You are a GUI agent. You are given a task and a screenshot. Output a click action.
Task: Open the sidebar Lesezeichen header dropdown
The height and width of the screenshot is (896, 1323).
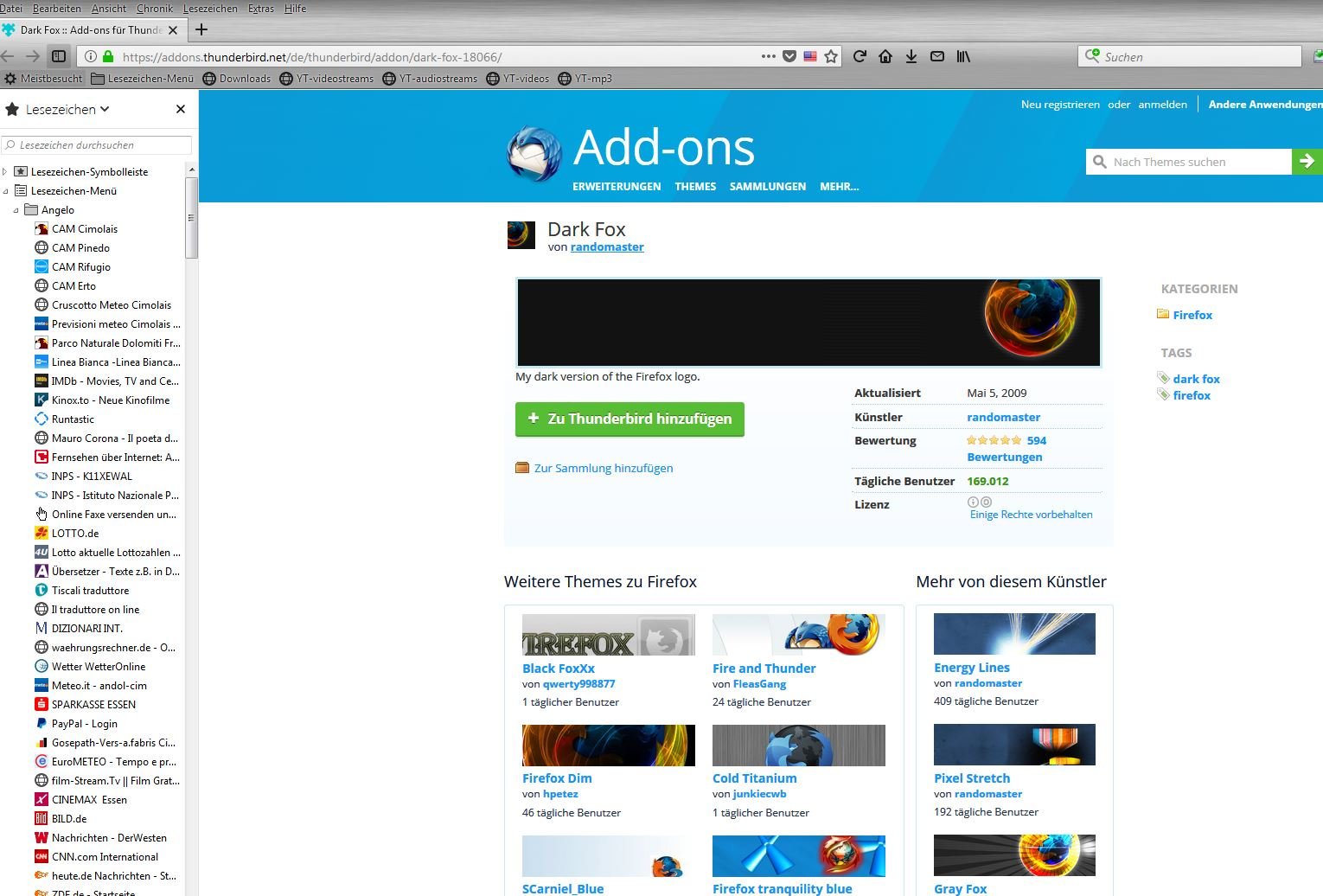[67, 109]
